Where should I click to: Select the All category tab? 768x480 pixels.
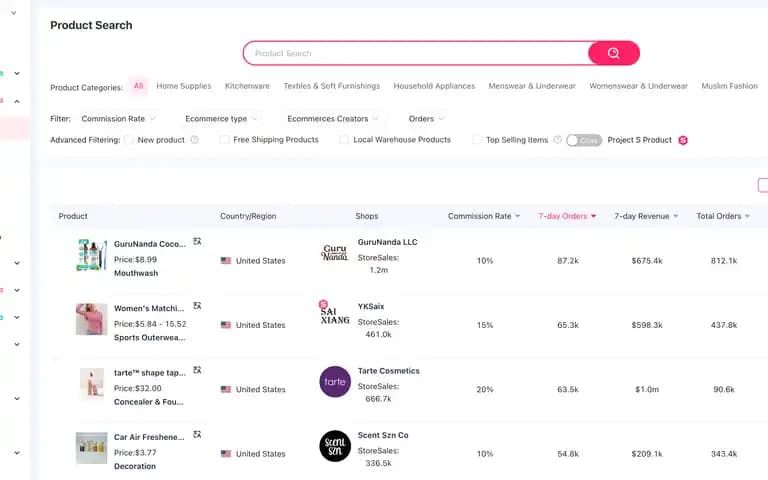[139, 86]
